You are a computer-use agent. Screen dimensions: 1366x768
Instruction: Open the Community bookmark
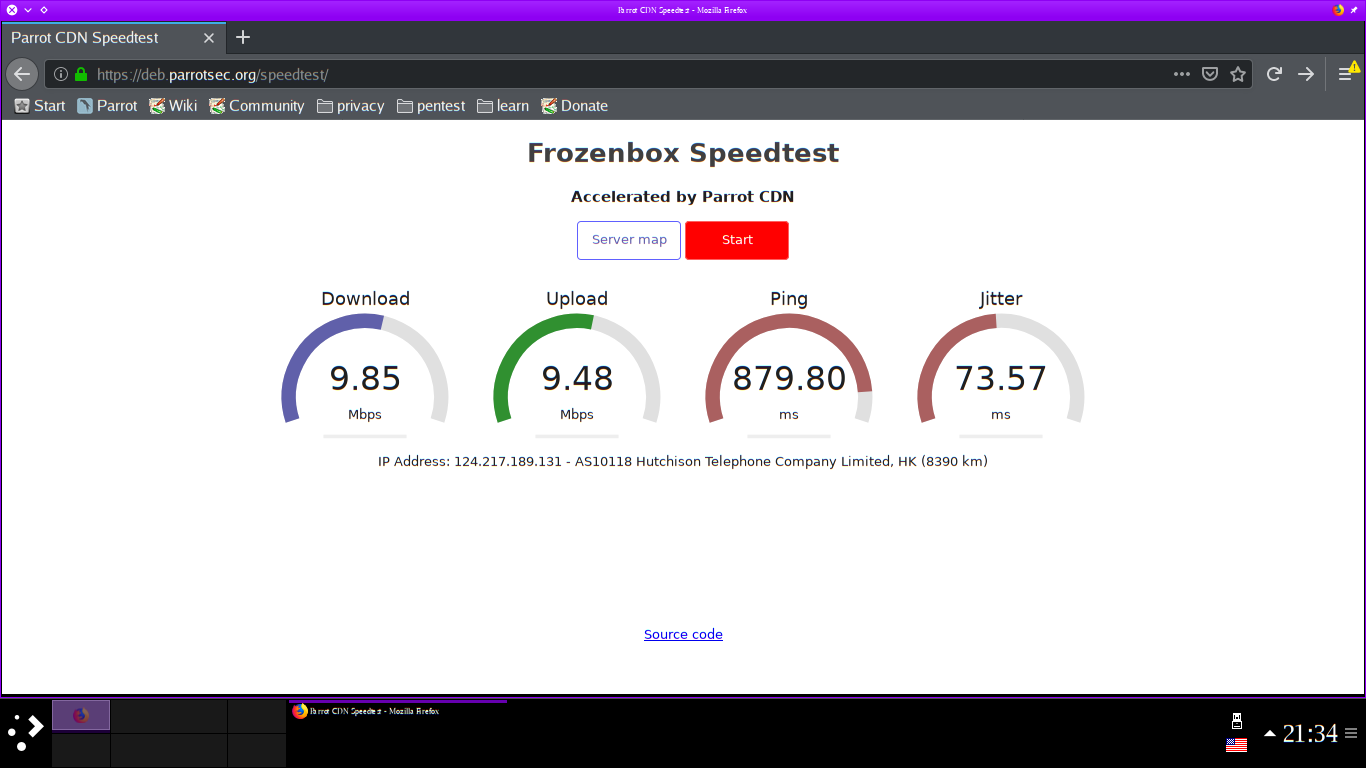257,106
